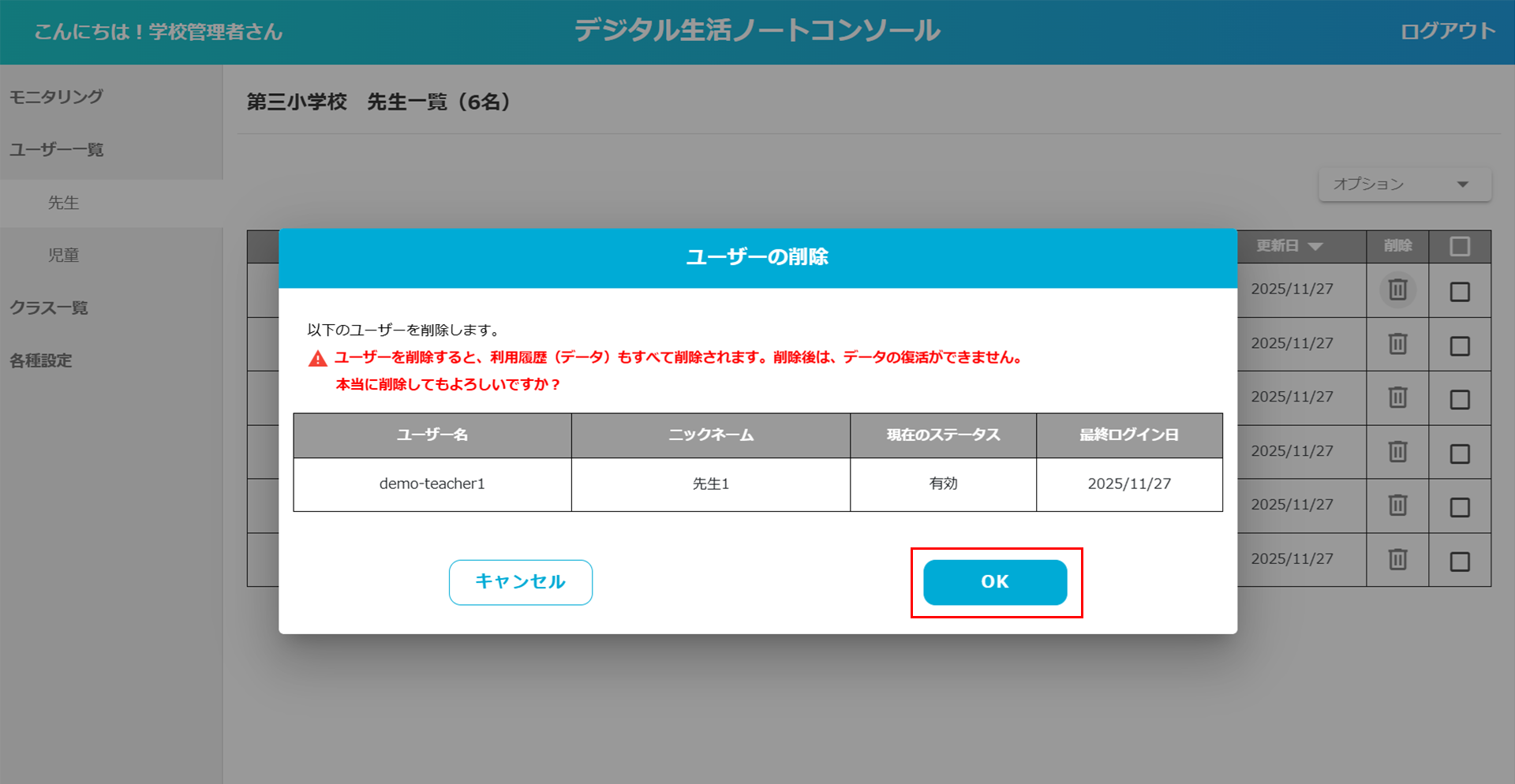Click the red warning triangle icon
Screen dimensions: 1515x784
tap(318, 359)
